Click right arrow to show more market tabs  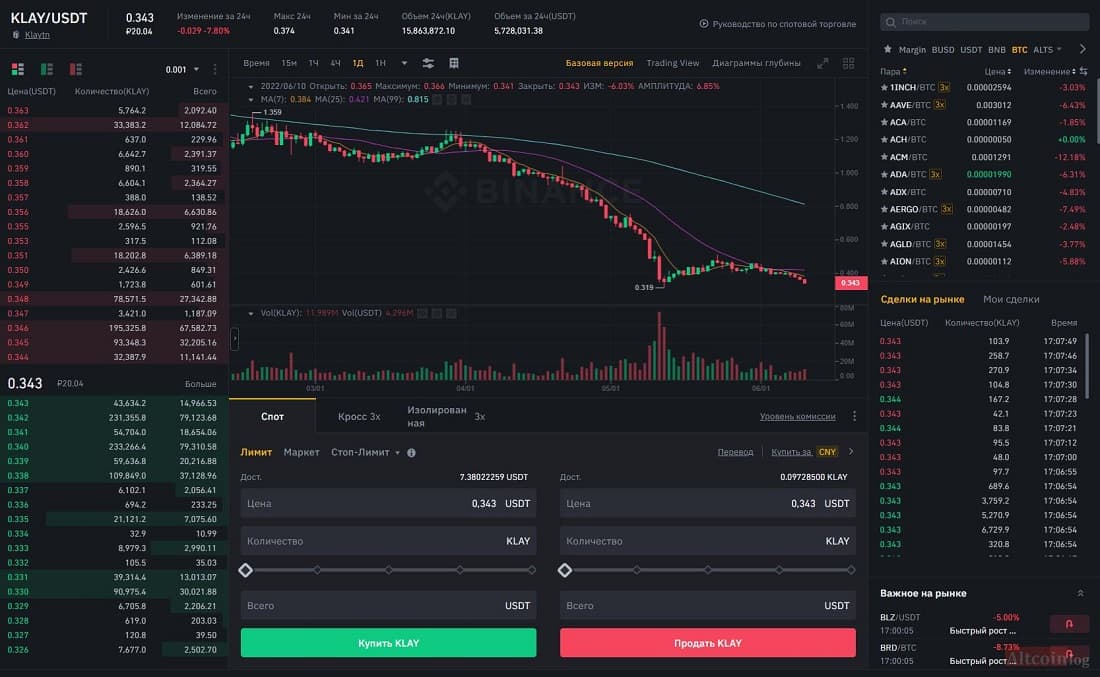coord(1082,49)
